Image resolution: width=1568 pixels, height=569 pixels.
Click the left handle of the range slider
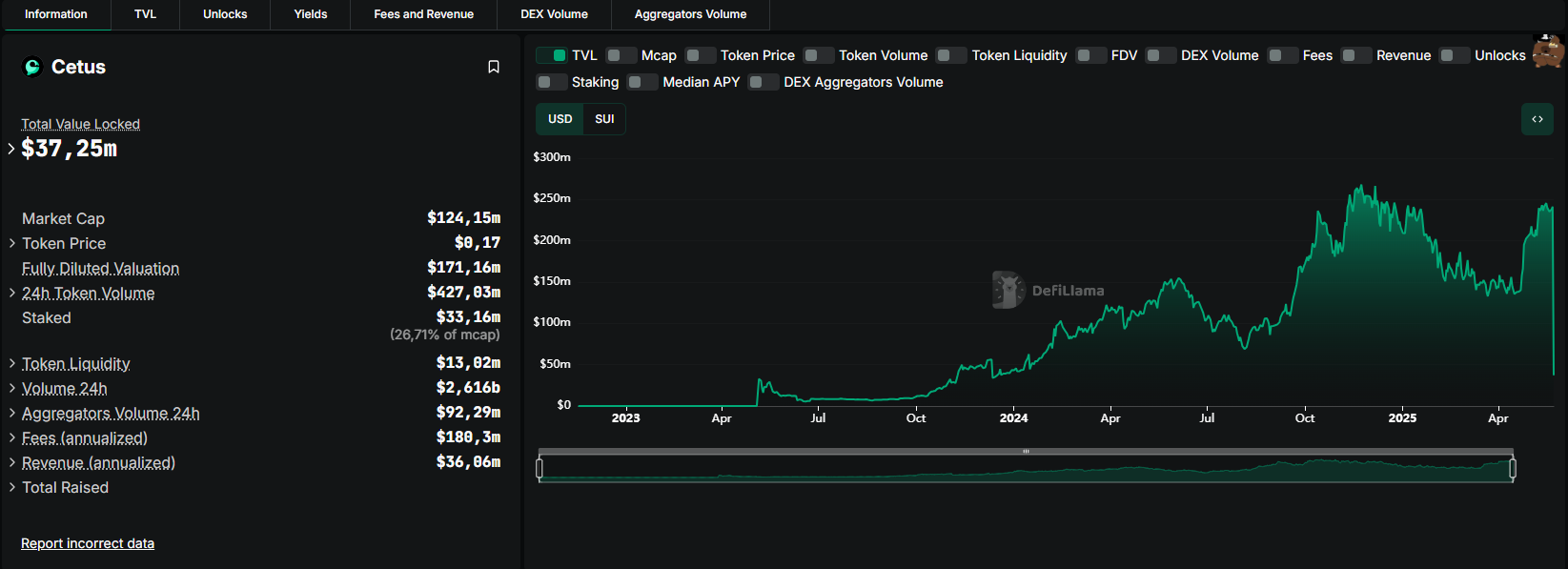(x=540, y=468)
